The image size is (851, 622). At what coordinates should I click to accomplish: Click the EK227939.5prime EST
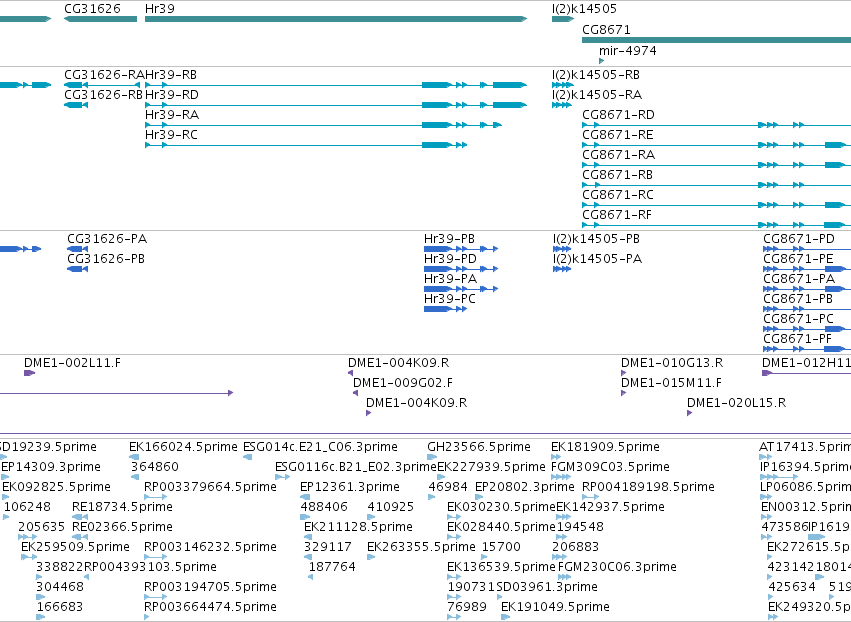441,477
